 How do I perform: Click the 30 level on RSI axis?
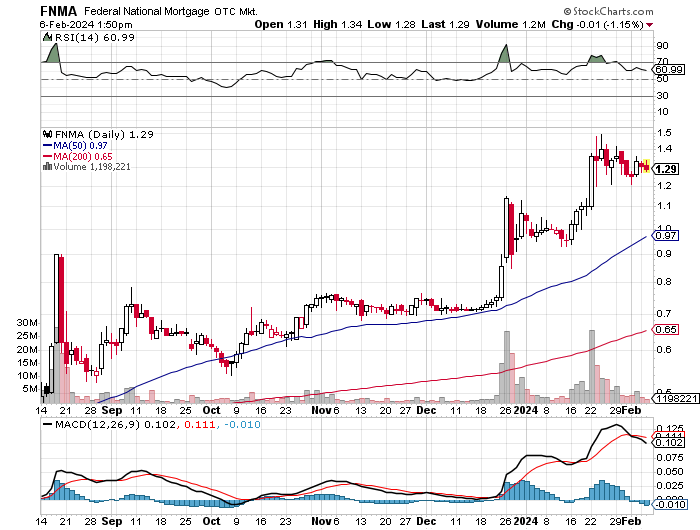pyautogui.click(x=662, y=96)
